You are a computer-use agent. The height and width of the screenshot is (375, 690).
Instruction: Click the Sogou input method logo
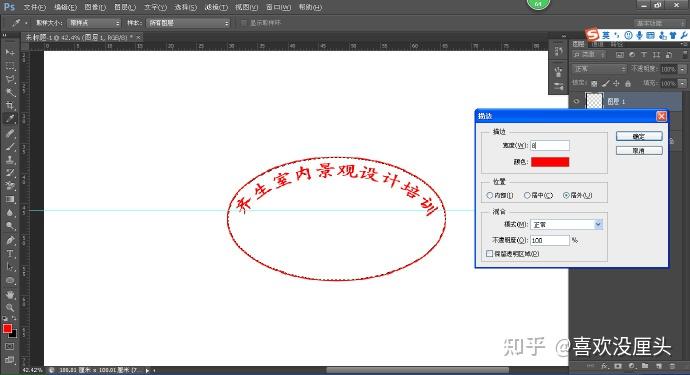click(592, 34)
